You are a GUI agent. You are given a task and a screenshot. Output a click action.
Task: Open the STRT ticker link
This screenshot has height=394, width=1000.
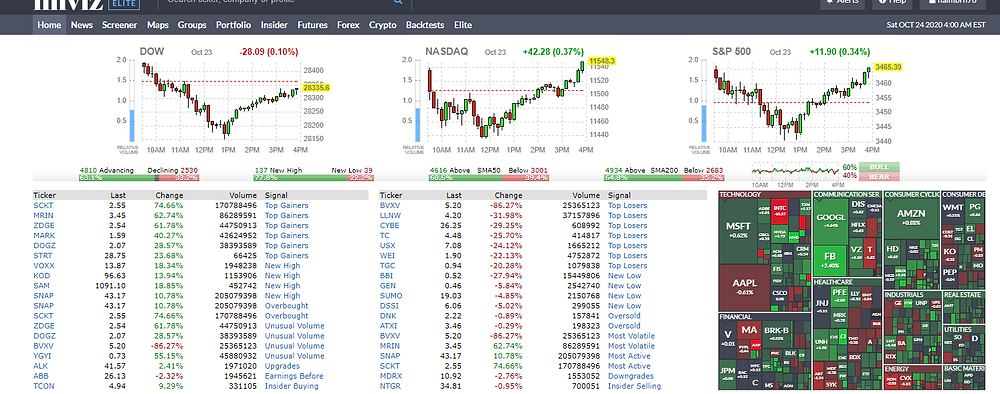(x=43, y=256)
